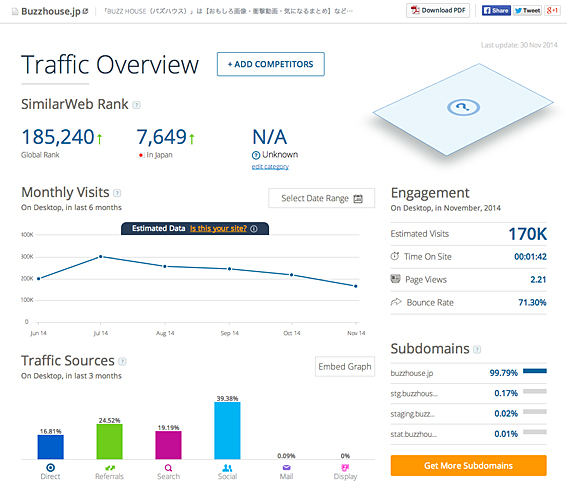Click the Time On Site value 00:01:42
The width and height of the screenshot is (567, 489).
530,257
